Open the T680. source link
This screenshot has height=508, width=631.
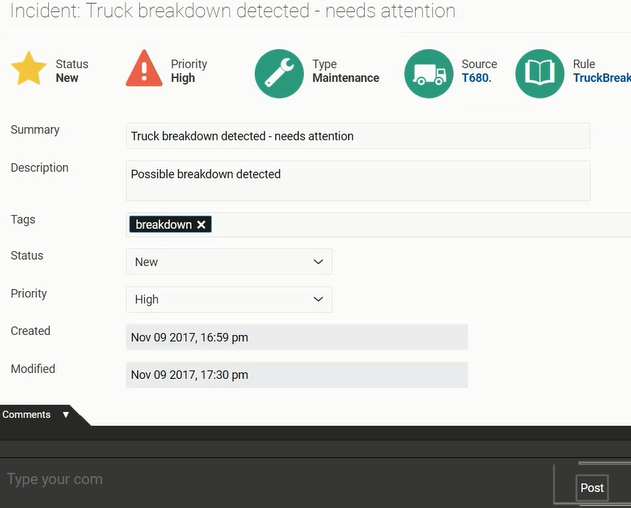tap(476, 78)
